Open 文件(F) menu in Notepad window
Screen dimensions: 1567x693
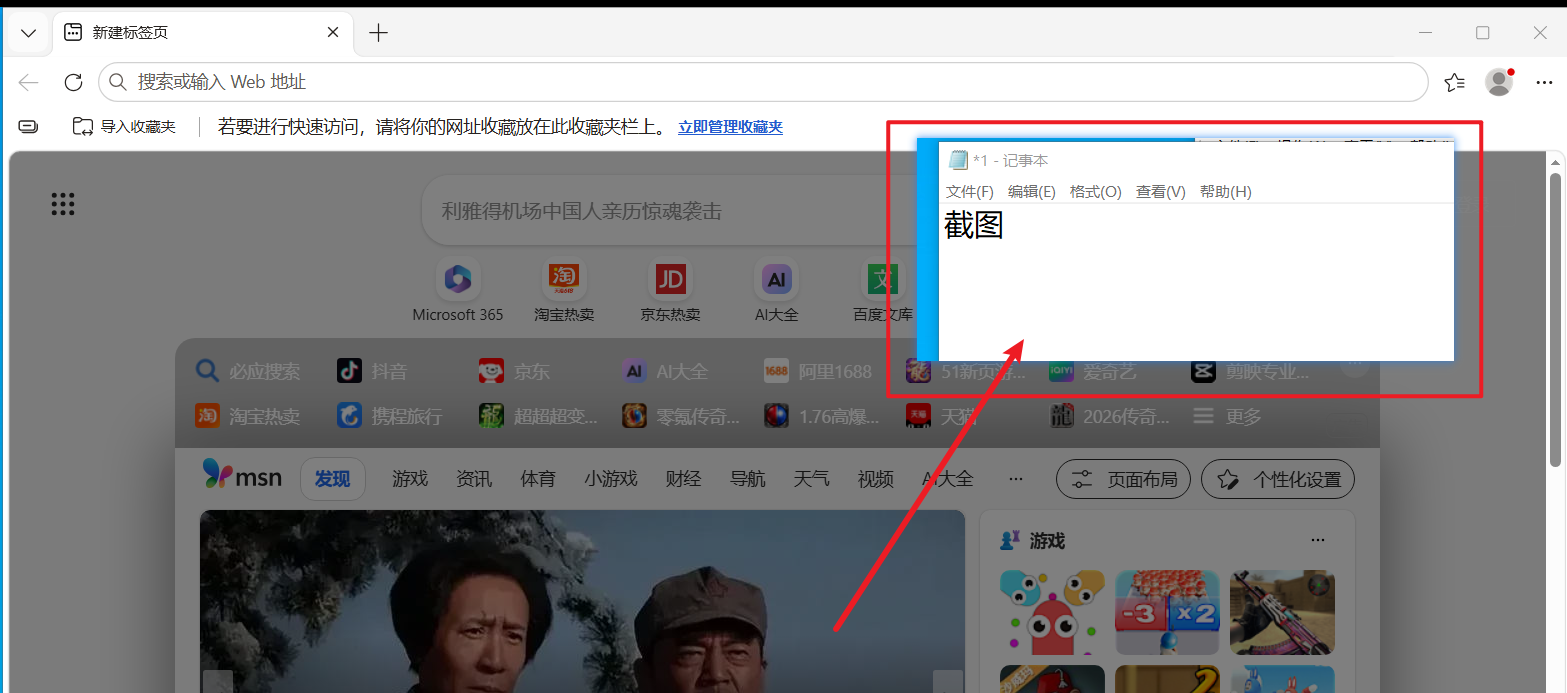(970, 192)
